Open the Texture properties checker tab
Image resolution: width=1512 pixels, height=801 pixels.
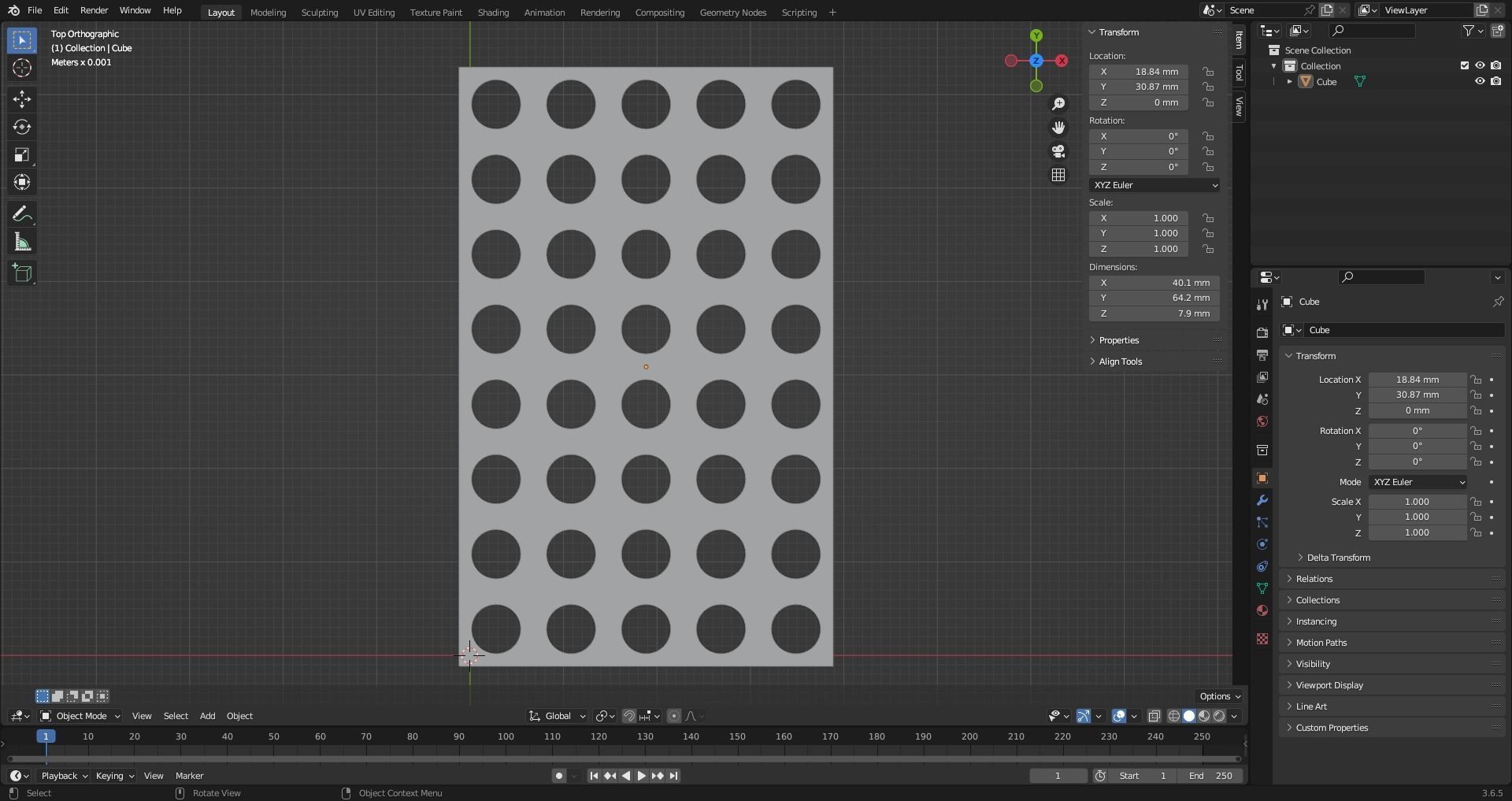click(x=1262, y=639)
